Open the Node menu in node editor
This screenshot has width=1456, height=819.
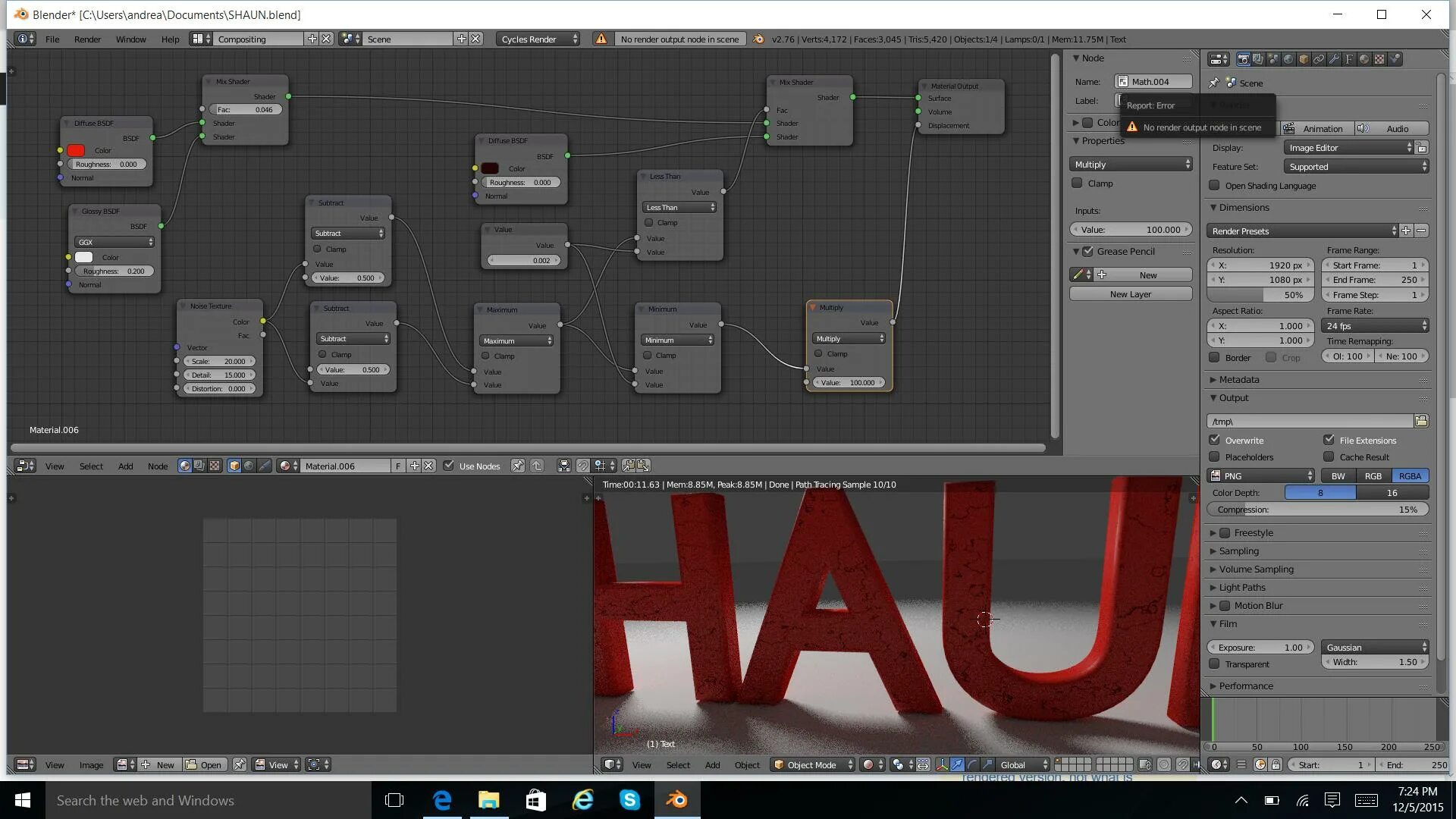157,466
